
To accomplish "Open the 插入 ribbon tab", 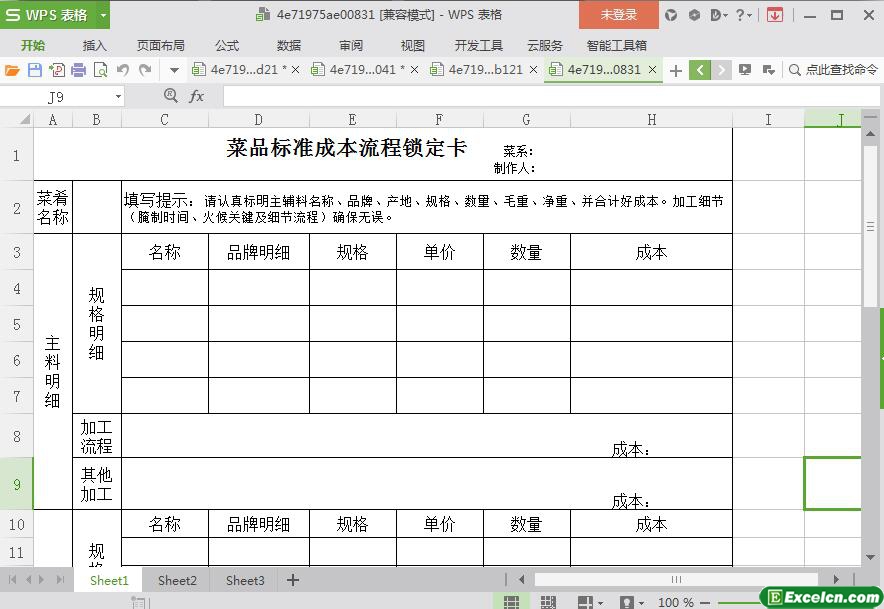I will tap(95, 46).
